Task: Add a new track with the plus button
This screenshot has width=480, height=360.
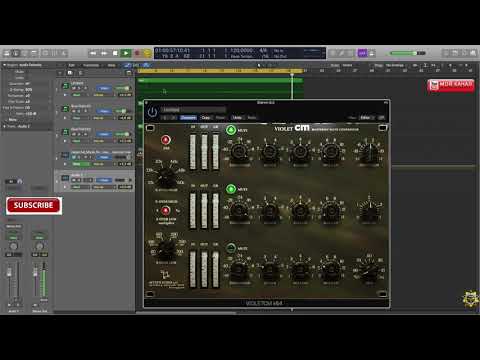Action: click(60, 73)
